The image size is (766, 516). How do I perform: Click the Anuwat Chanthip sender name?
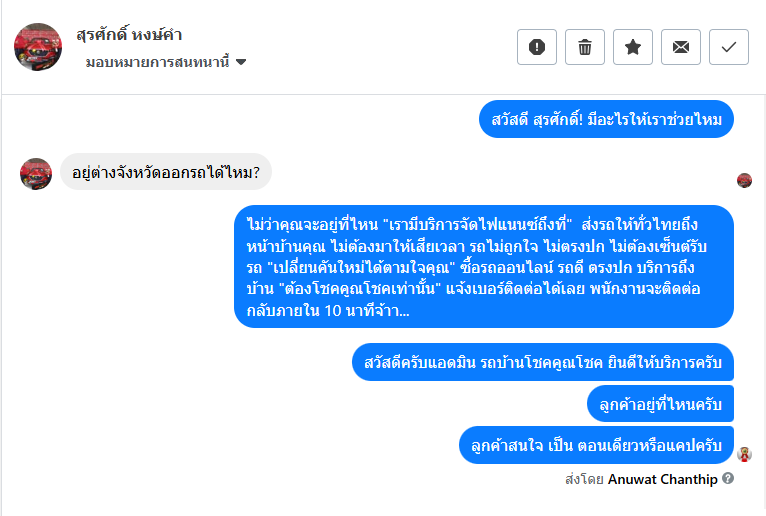(662, 479)
